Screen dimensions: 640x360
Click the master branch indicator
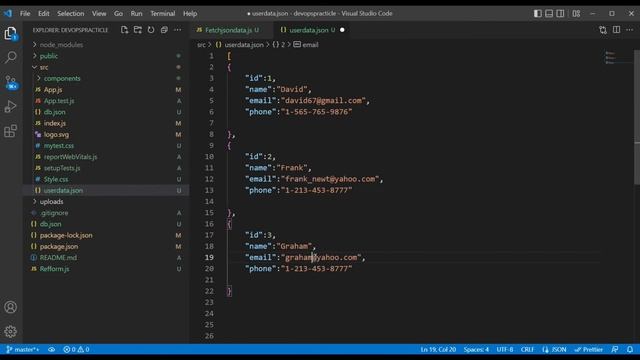coord(23,349)
